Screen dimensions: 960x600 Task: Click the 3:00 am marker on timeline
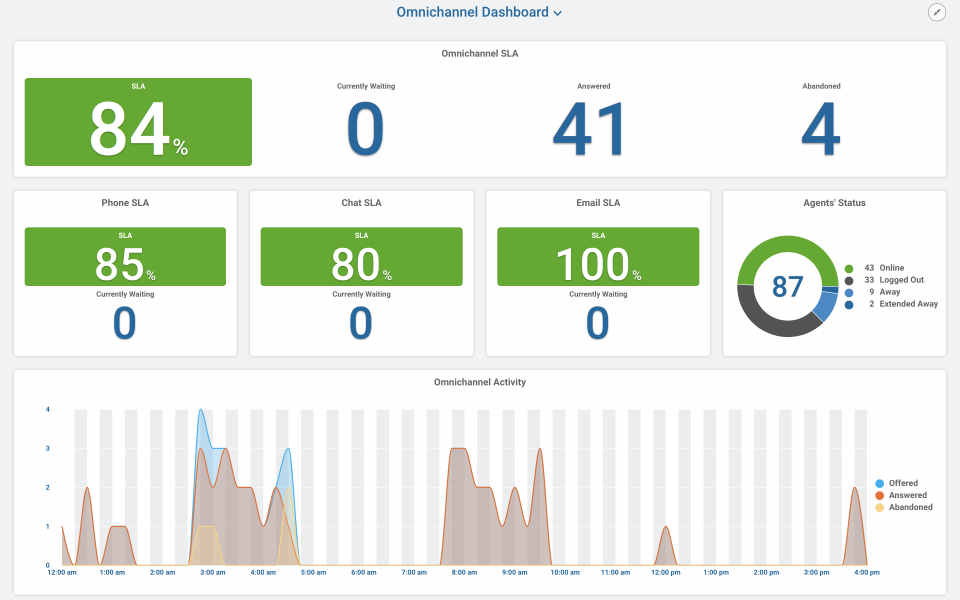pos(210,572)
